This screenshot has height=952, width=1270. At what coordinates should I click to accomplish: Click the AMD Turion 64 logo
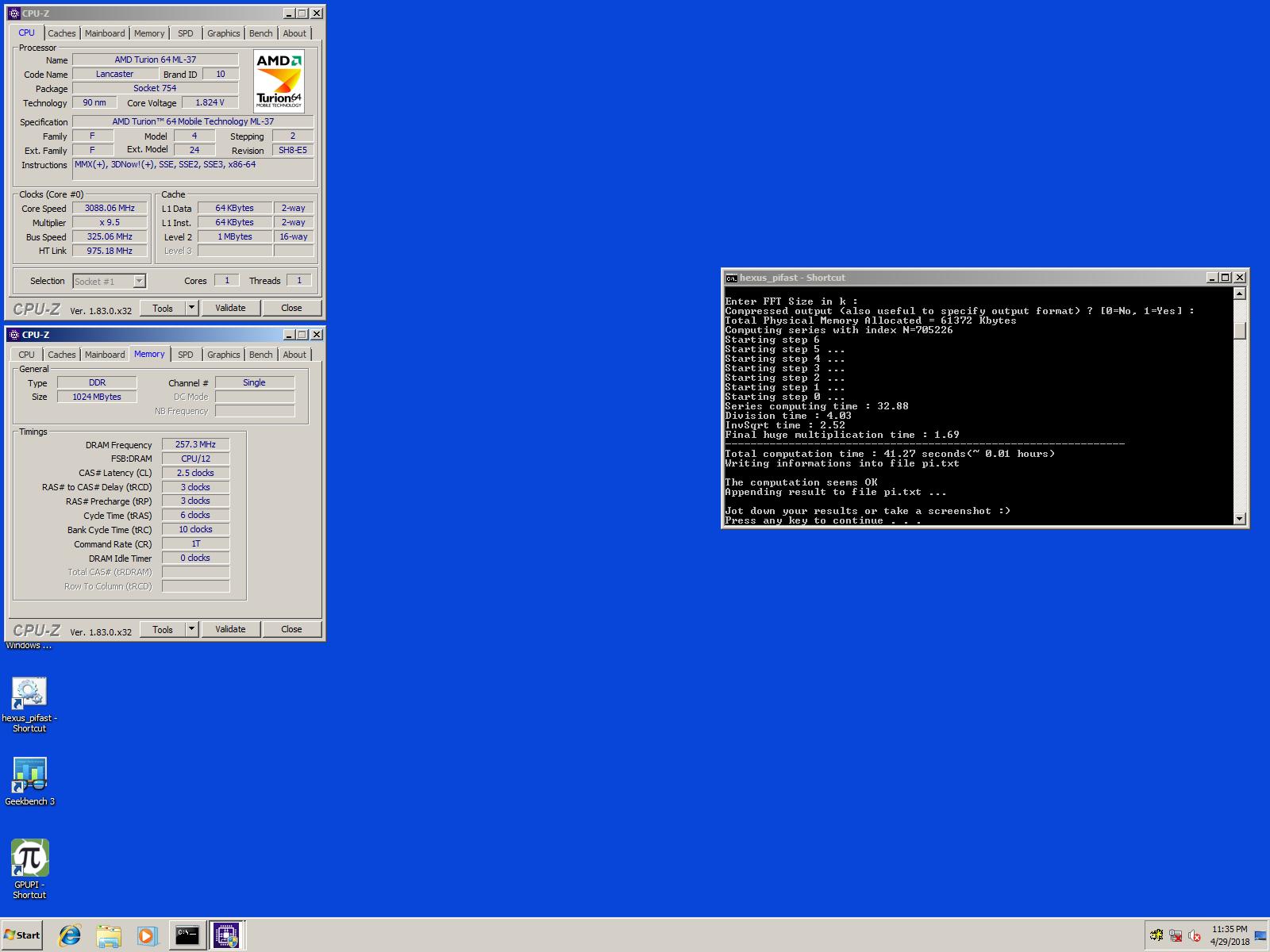pyautogui.click(x=279, y=82)
